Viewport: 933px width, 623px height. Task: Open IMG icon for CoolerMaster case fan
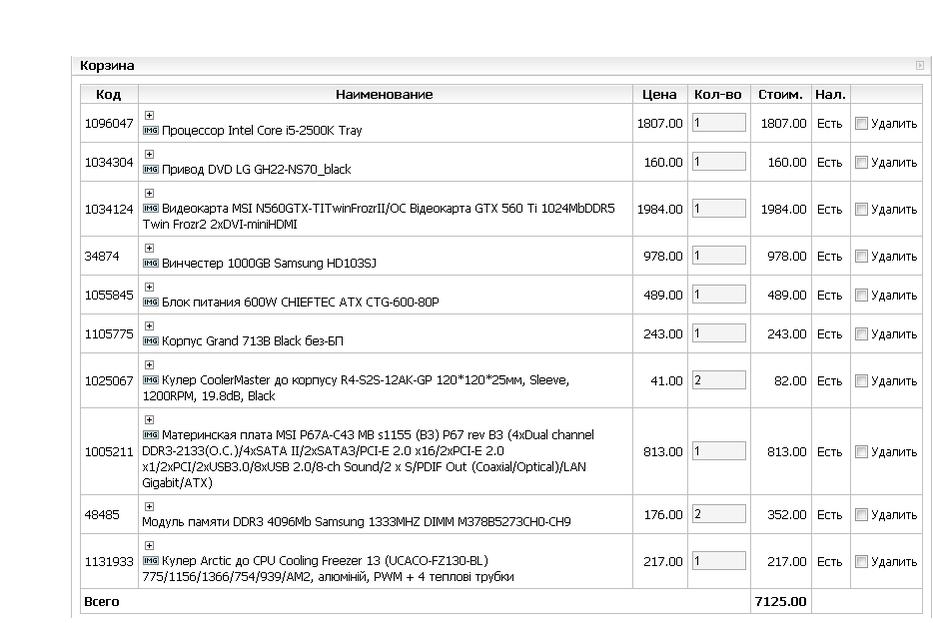151,380
